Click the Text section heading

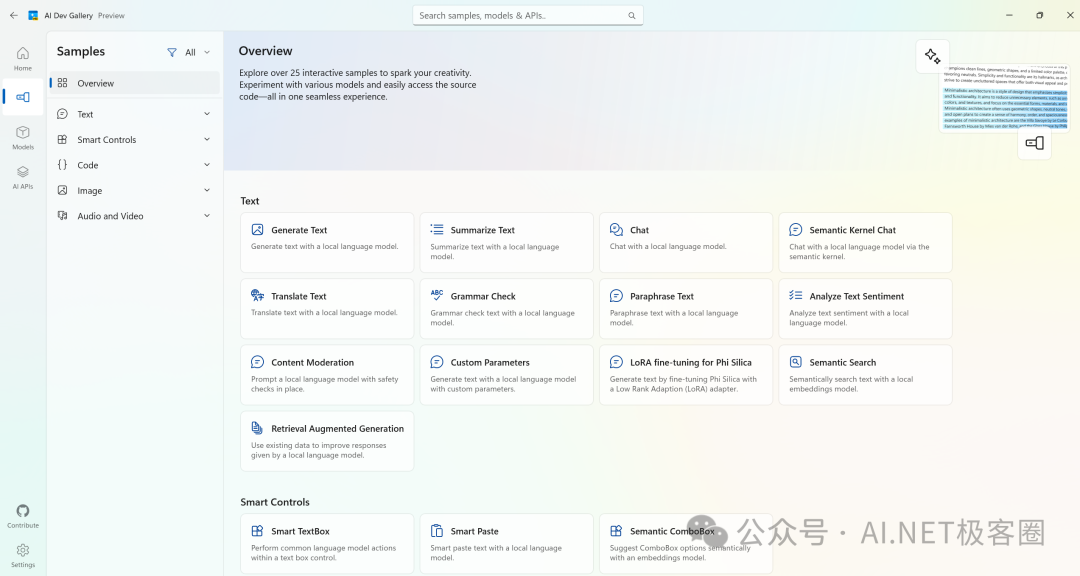coord(249,201)
